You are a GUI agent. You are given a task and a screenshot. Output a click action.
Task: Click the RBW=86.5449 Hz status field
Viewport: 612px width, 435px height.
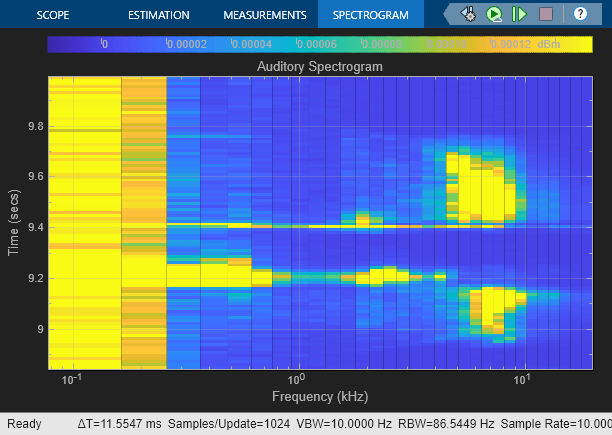point(446,424)
